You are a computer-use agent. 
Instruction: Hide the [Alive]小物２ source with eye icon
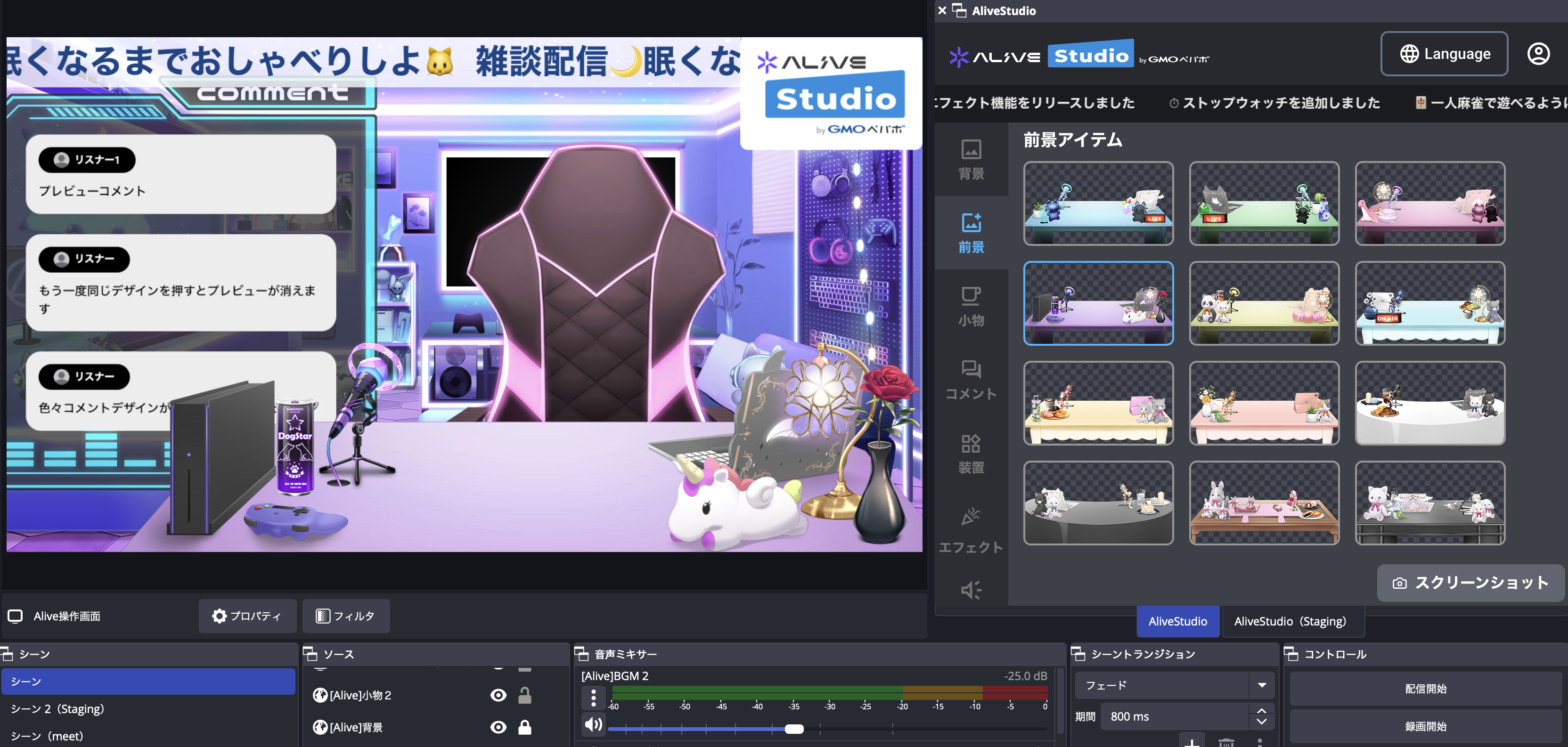click(498, 695)
